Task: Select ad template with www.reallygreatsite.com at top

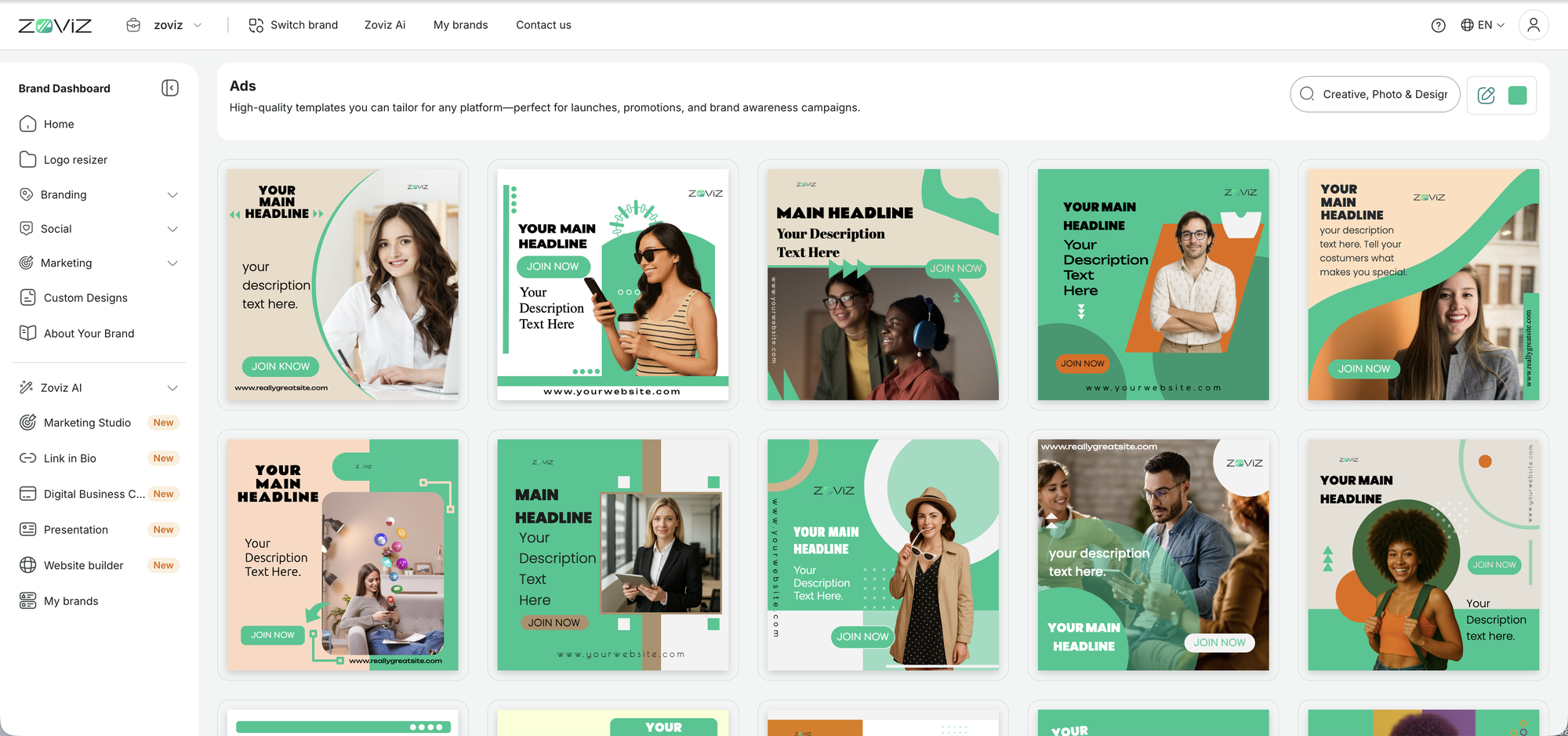Action: (1153, 555)
